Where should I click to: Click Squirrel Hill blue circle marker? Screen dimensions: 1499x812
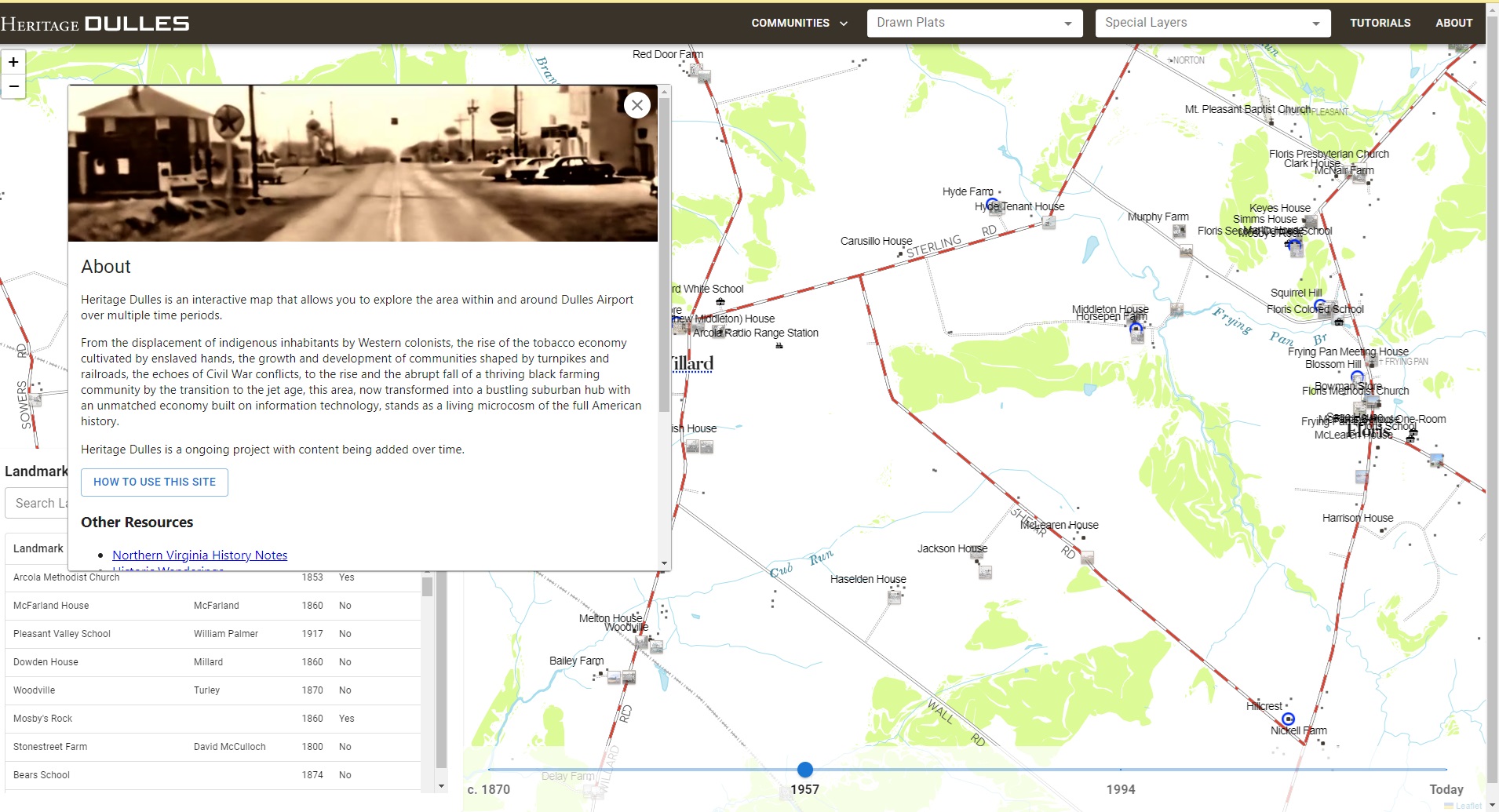pyautogui.click(x=1319, y=304)
